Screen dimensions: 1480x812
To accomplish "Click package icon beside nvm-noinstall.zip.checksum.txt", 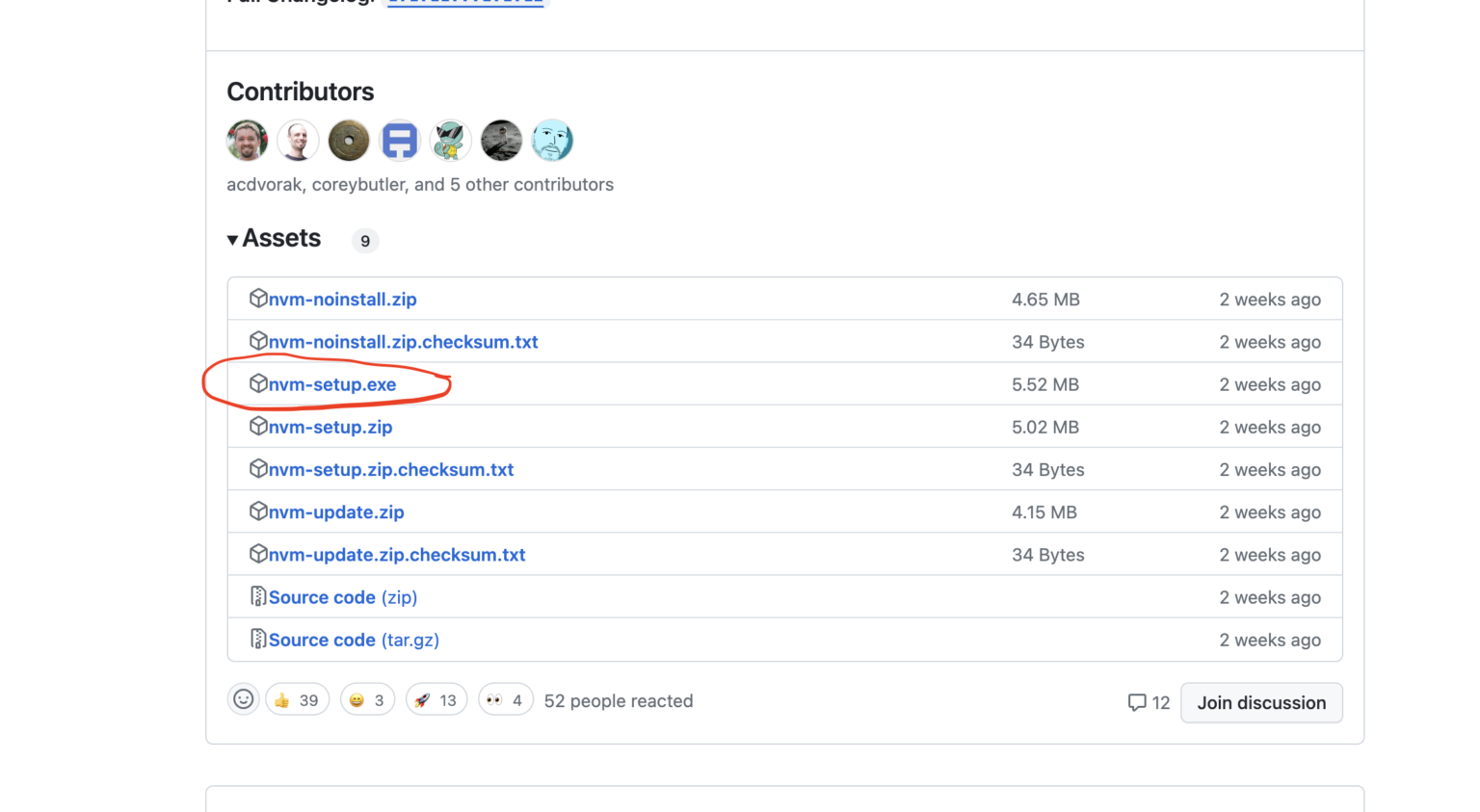I will click(257, 341).
